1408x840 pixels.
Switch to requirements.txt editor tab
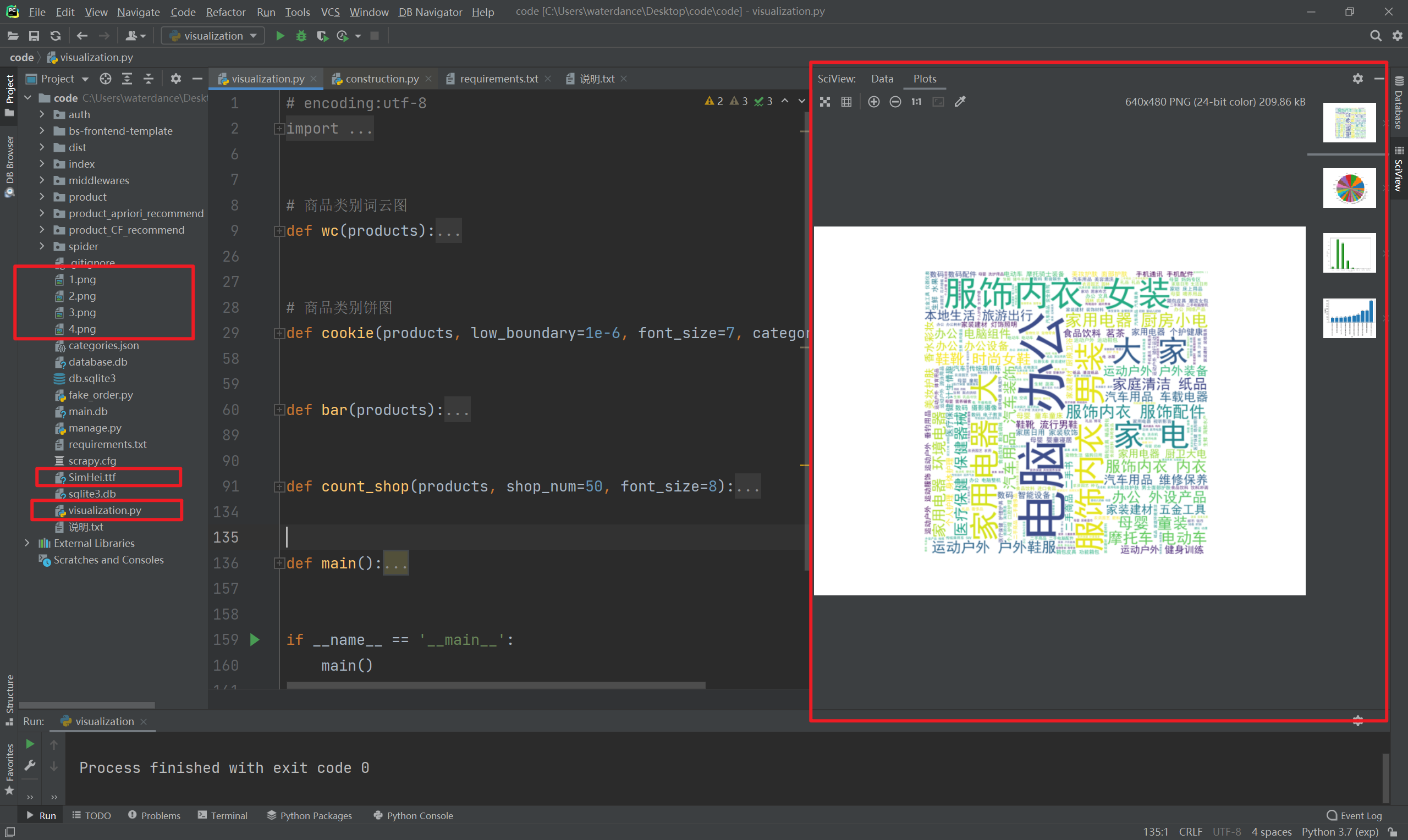498,79
